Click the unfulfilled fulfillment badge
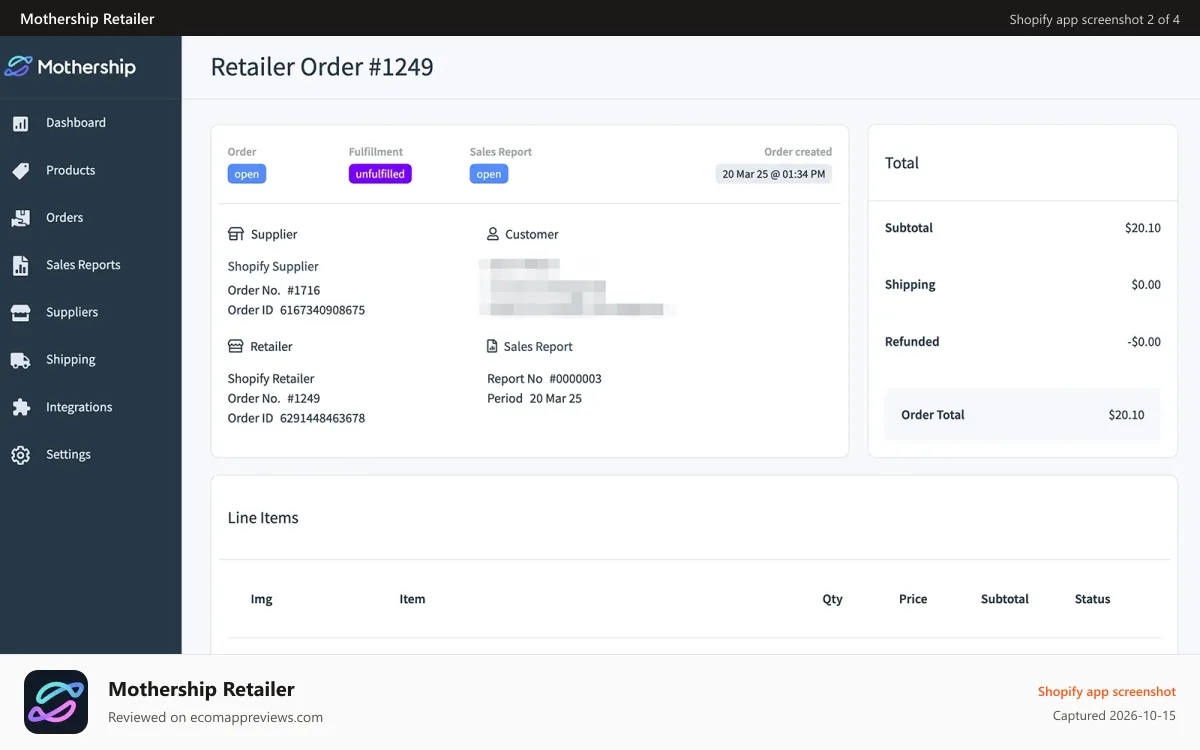This screenshot has width=1200, height=750. (x=380, y=174)
